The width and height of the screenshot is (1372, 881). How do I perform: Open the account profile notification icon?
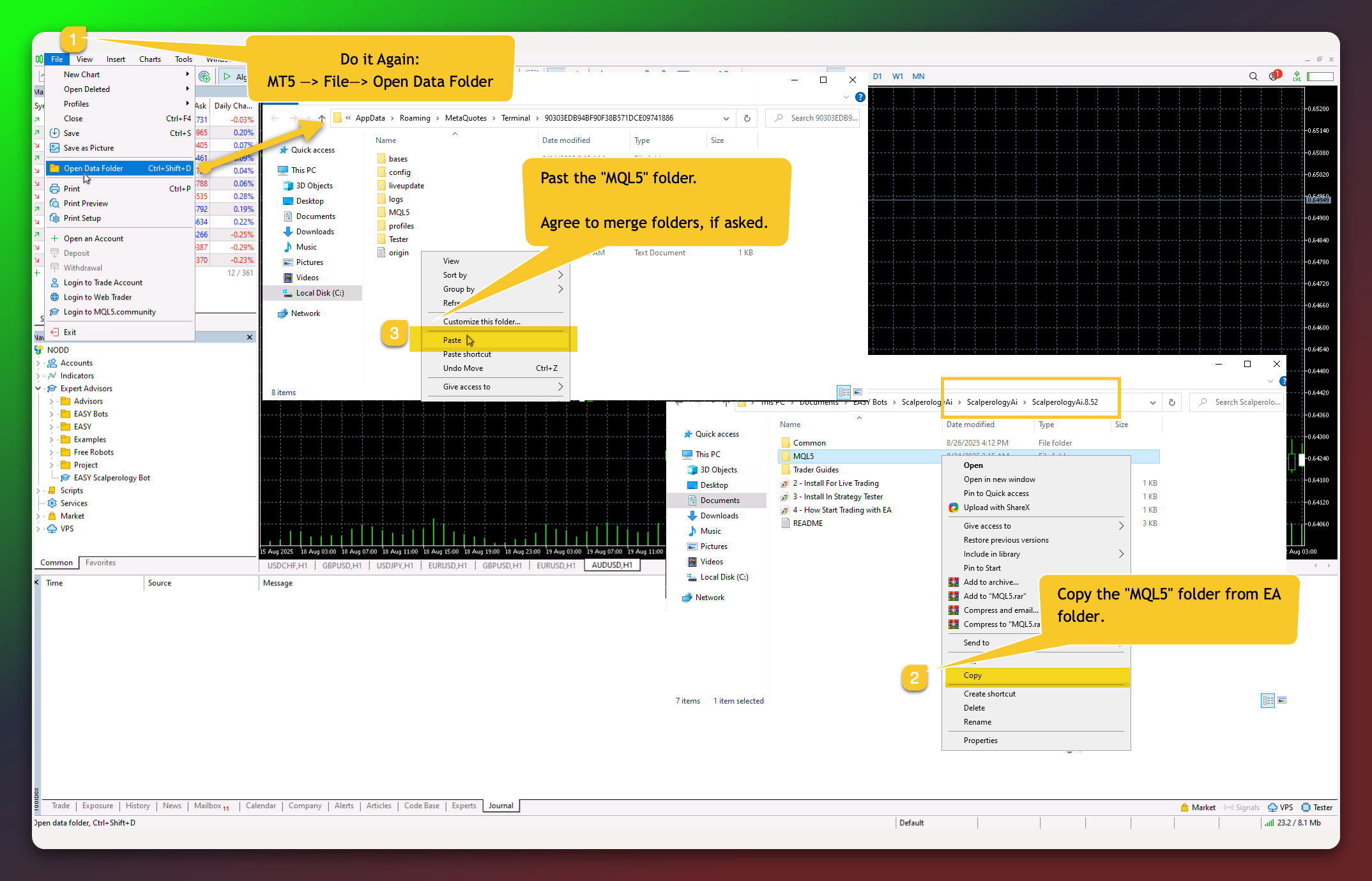[1274, 76]
